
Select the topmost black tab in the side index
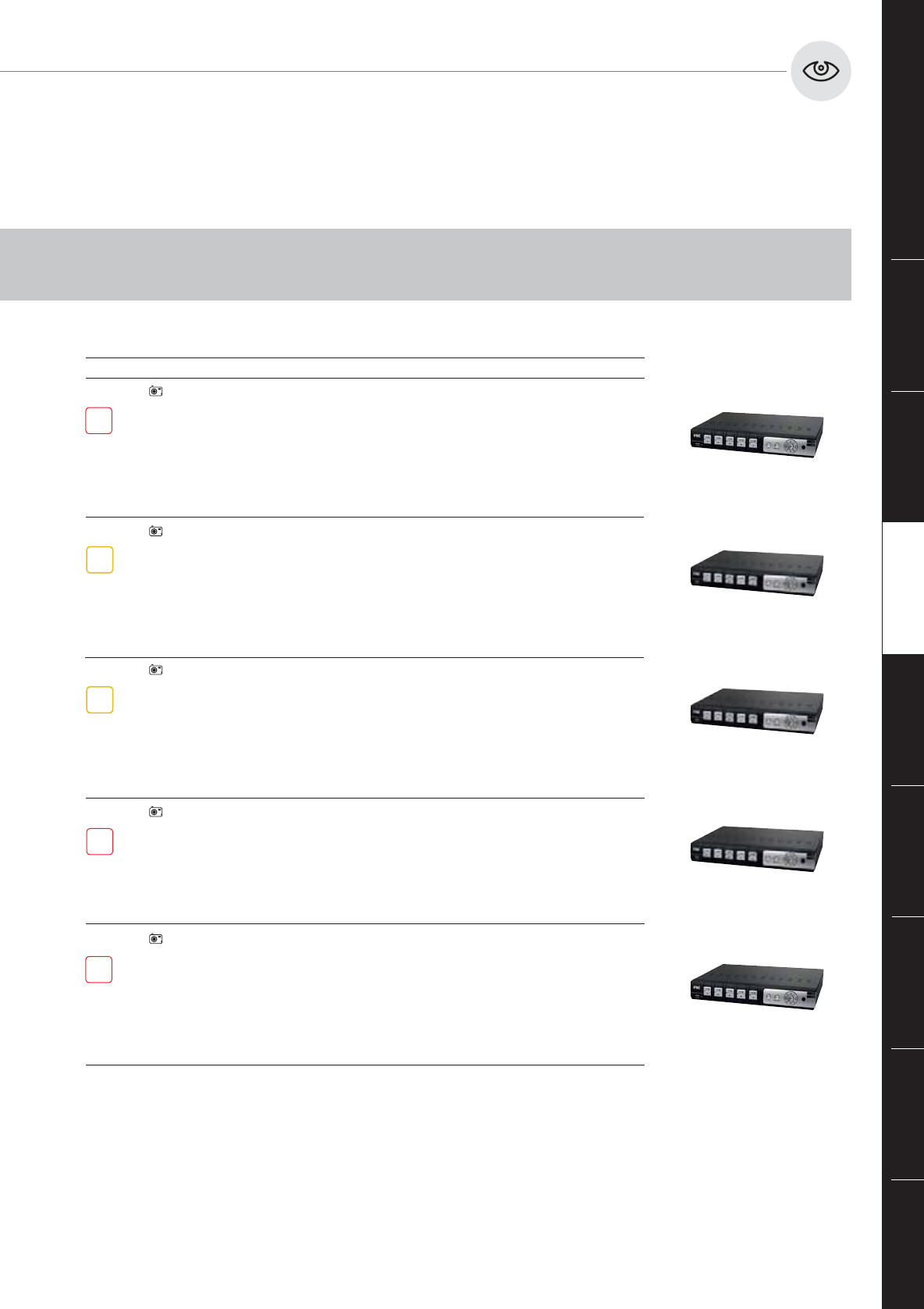tap(904, 129)
